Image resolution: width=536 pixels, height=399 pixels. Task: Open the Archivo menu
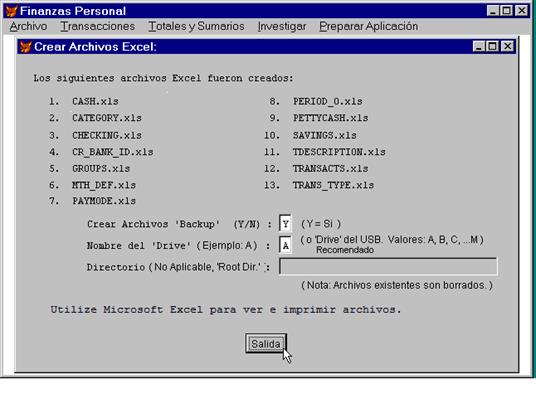pyautogui.click(x=28, y=26)
